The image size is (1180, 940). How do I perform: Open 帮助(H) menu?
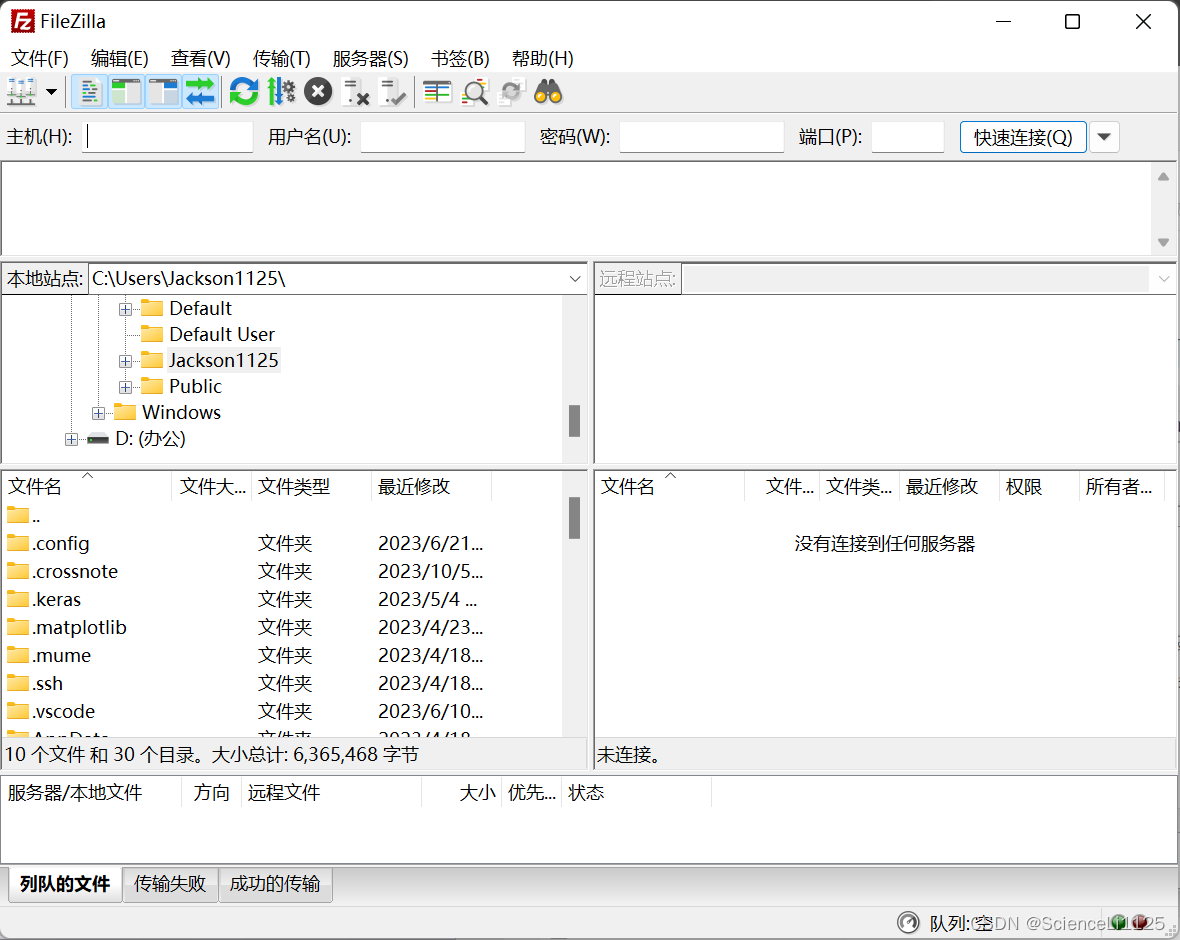pos(543,58)
